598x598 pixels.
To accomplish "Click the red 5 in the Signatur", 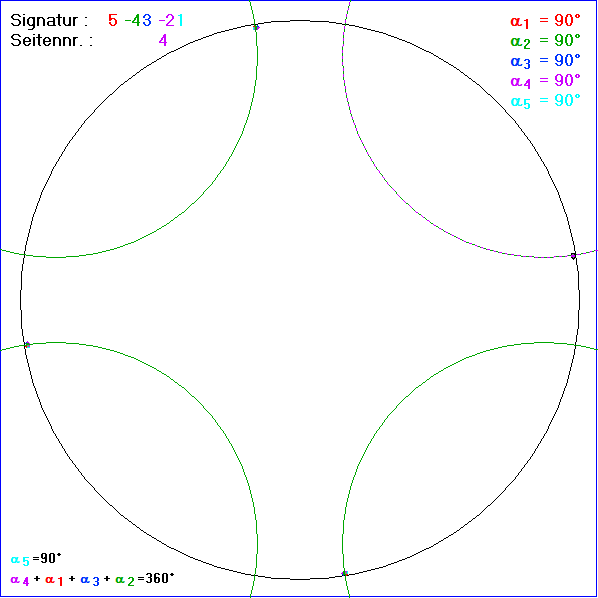I will (x=113, y=20).
